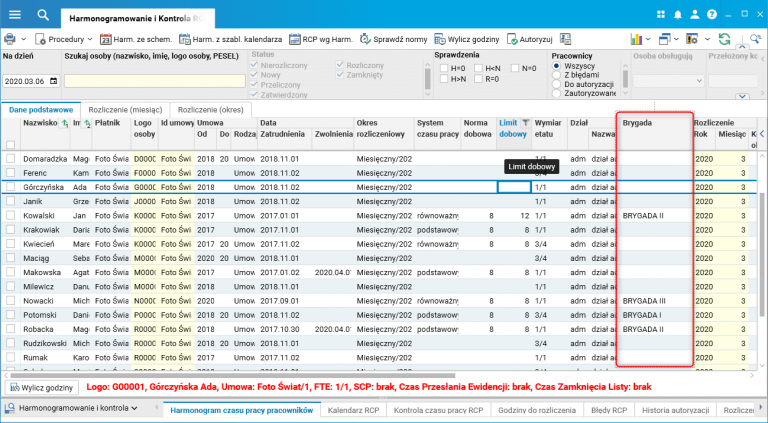Click the Szukaj osoby search field

coord(155,80)
